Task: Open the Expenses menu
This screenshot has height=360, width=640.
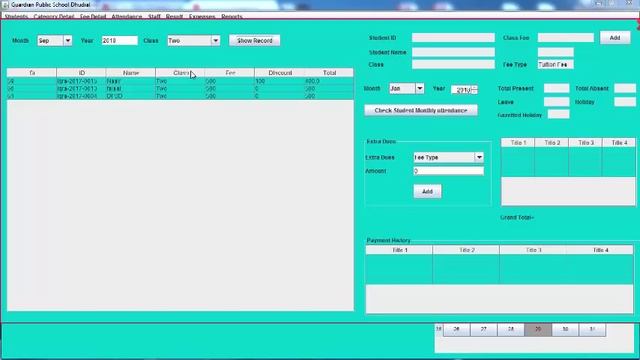Action: tap(202, 17)
